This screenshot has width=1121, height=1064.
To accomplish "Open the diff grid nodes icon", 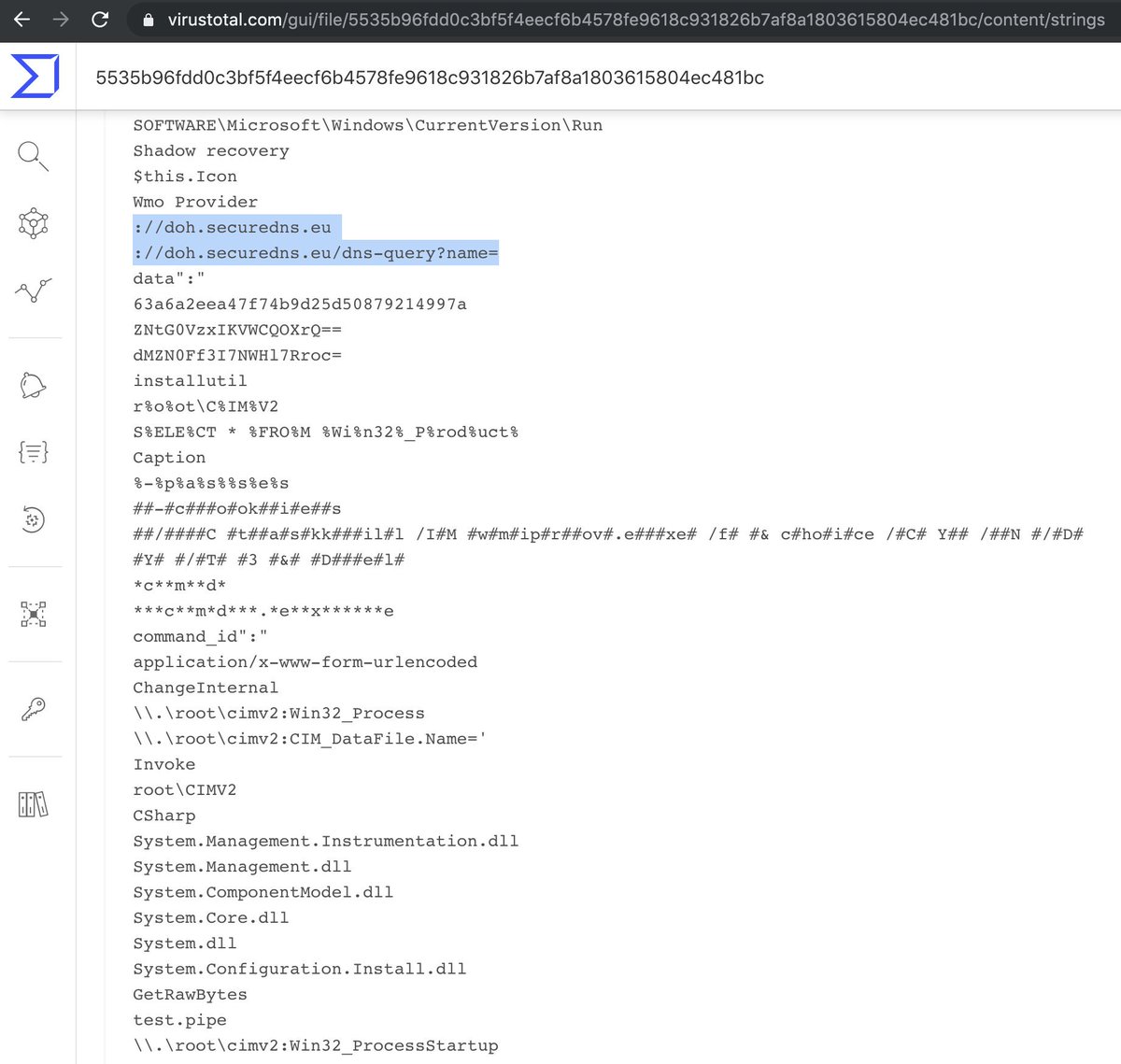I will 34,614.
